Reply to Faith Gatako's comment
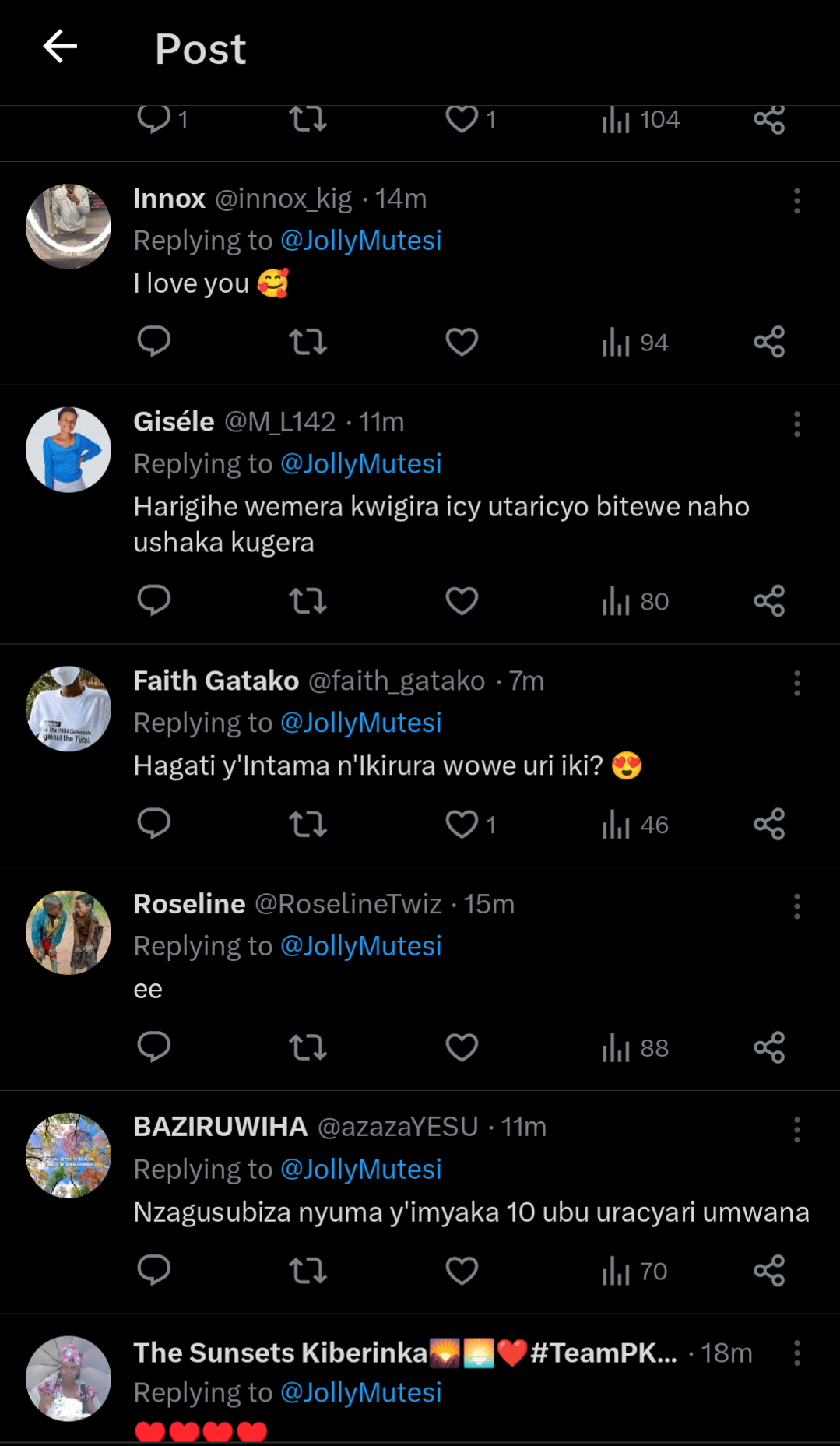 pyautogui.click(x=153, y=825)
